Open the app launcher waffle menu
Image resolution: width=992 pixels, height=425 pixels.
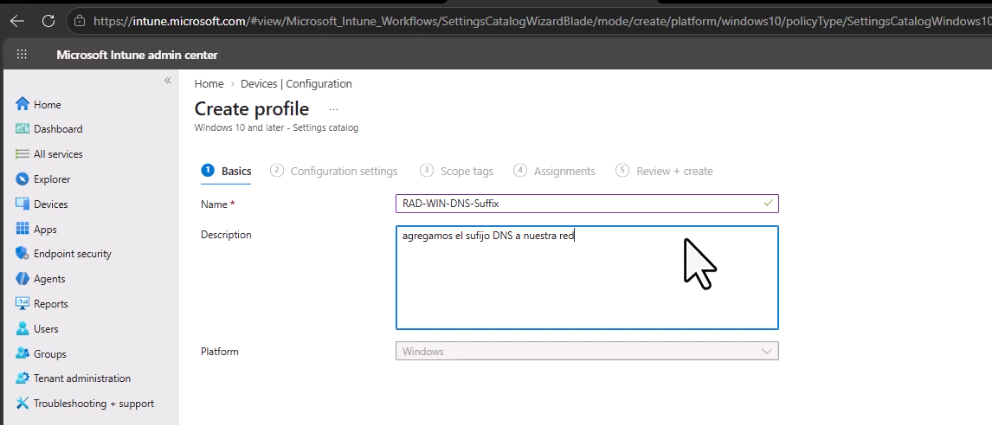(22, 55)
